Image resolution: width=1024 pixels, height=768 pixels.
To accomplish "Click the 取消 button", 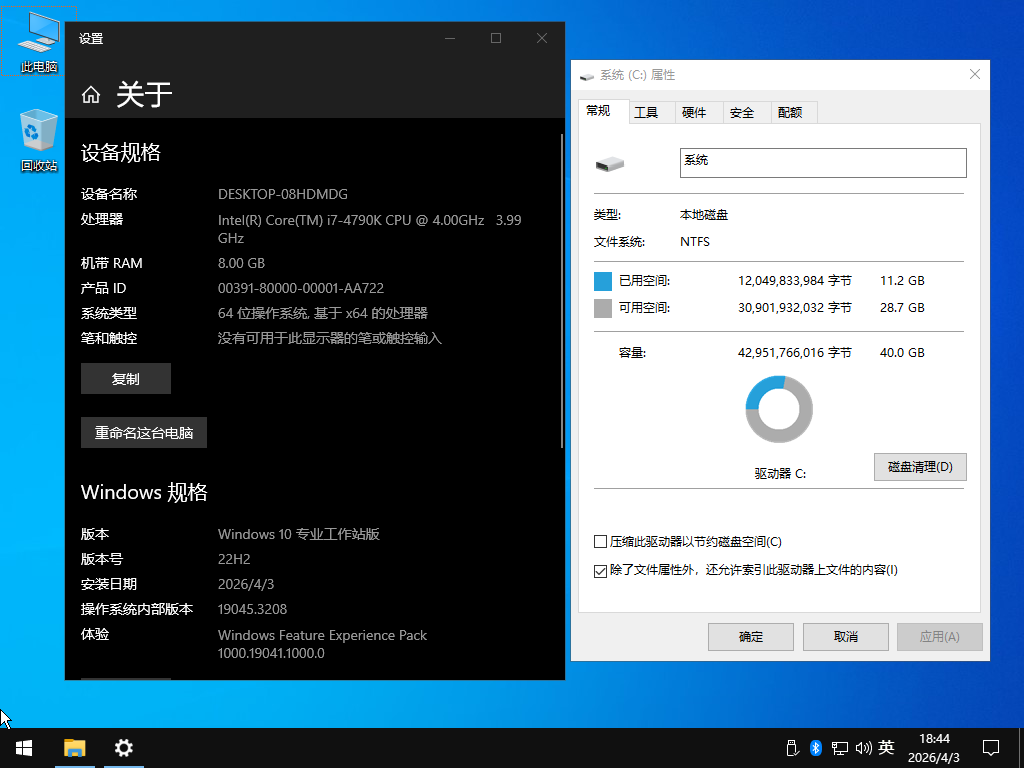I will coord(846,637).
